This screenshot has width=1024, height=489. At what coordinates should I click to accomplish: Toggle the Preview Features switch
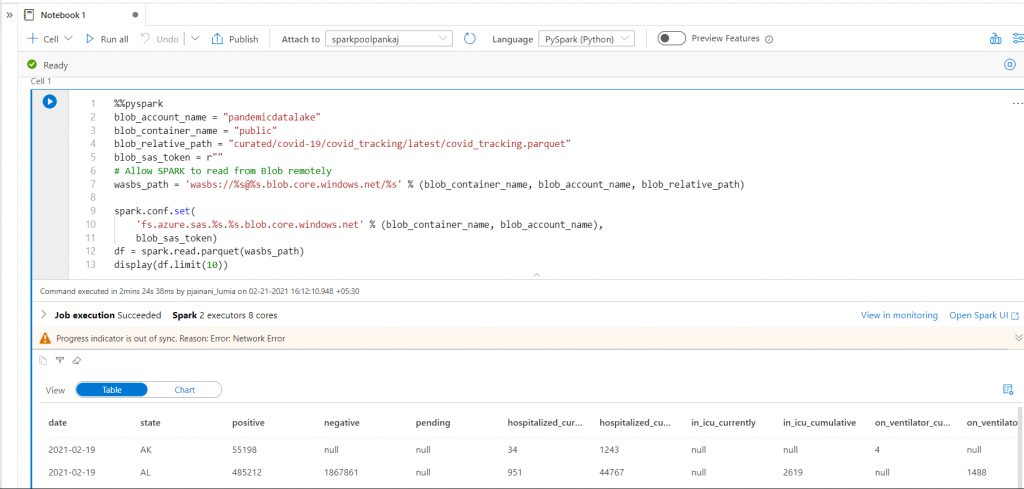pyautogui.click(x=671, y=39)
